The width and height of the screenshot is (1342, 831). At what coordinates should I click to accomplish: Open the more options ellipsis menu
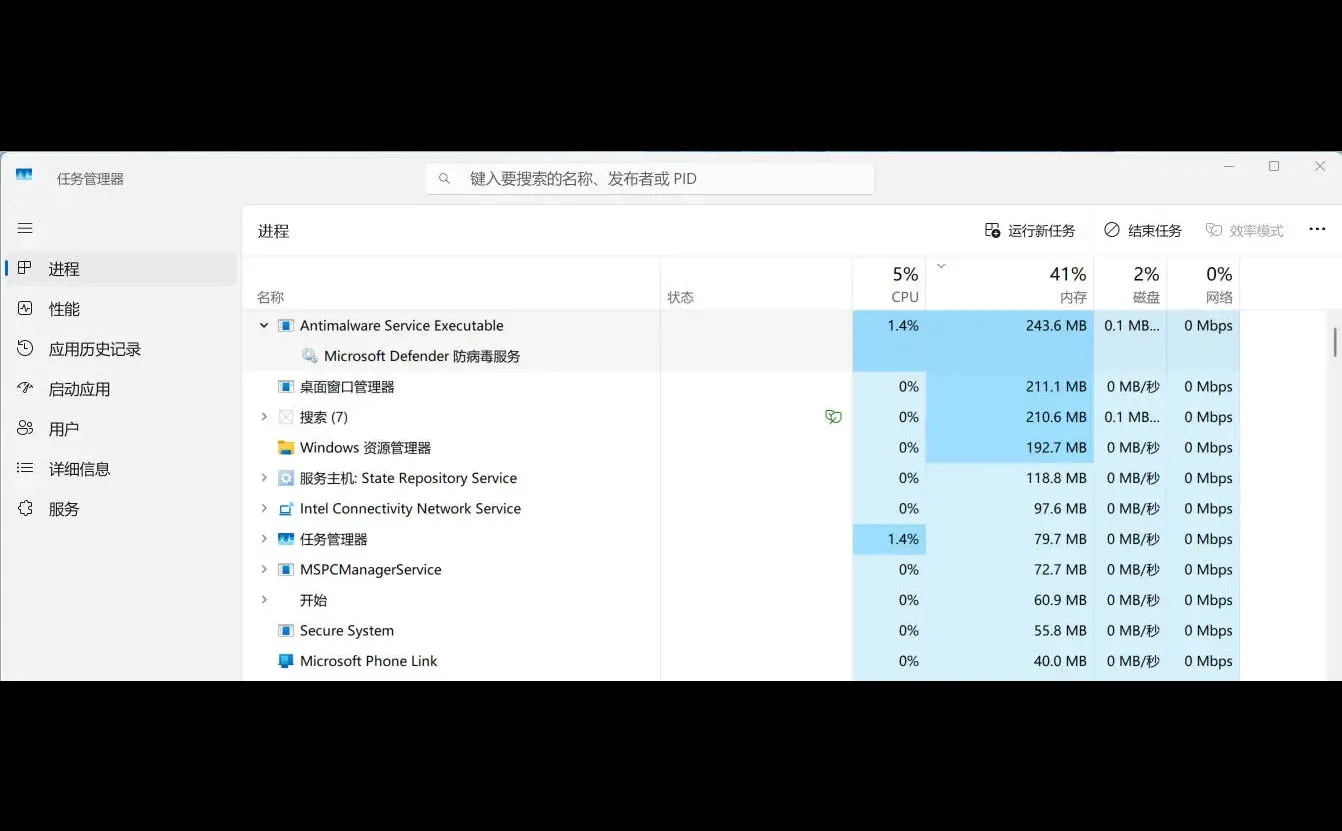point(1317,229)
